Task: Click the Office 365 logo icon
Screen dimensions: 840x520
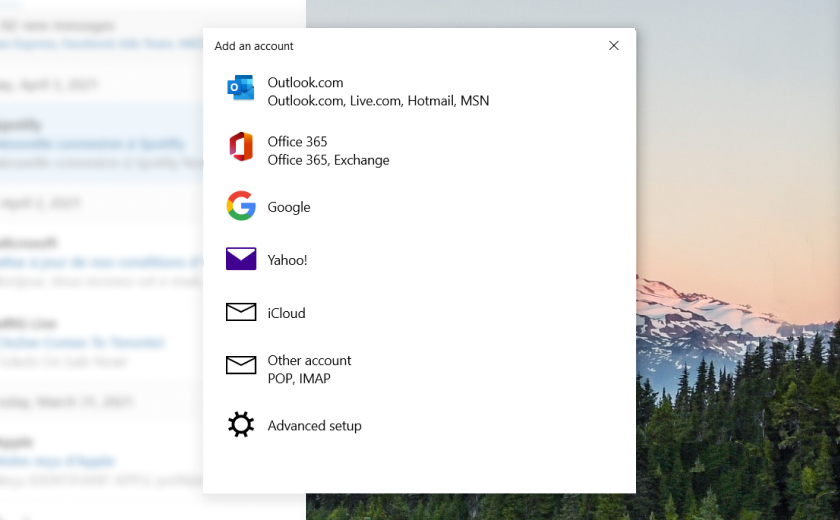Action: pyautogui.click(x=241, y=146)
